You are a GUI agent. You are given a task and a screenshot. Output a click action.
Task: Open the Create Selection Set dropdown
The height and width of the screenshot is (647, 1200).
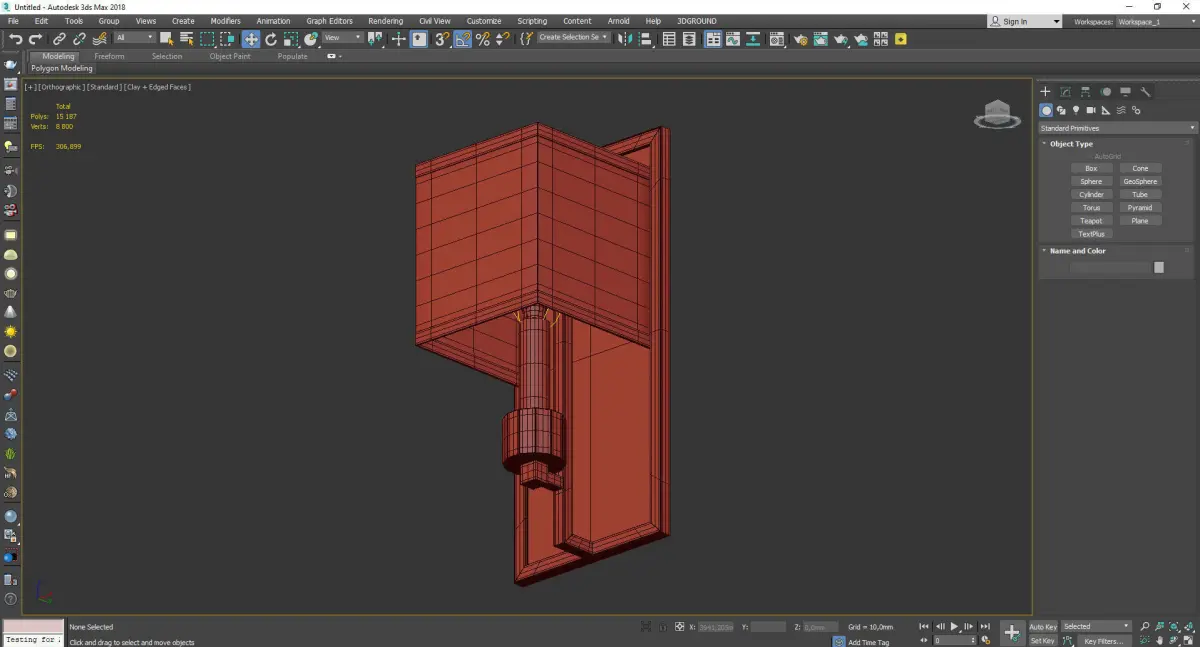[573, 37]
